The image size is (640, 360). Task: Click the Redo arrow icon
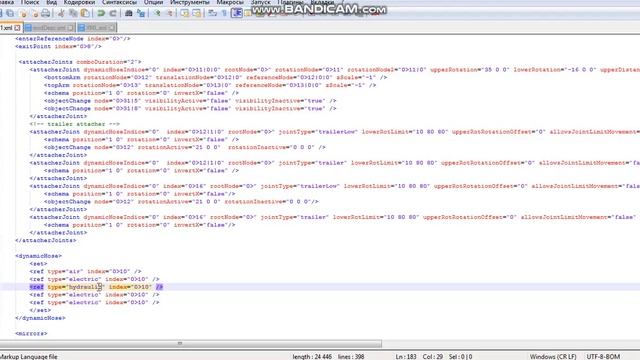113,13
